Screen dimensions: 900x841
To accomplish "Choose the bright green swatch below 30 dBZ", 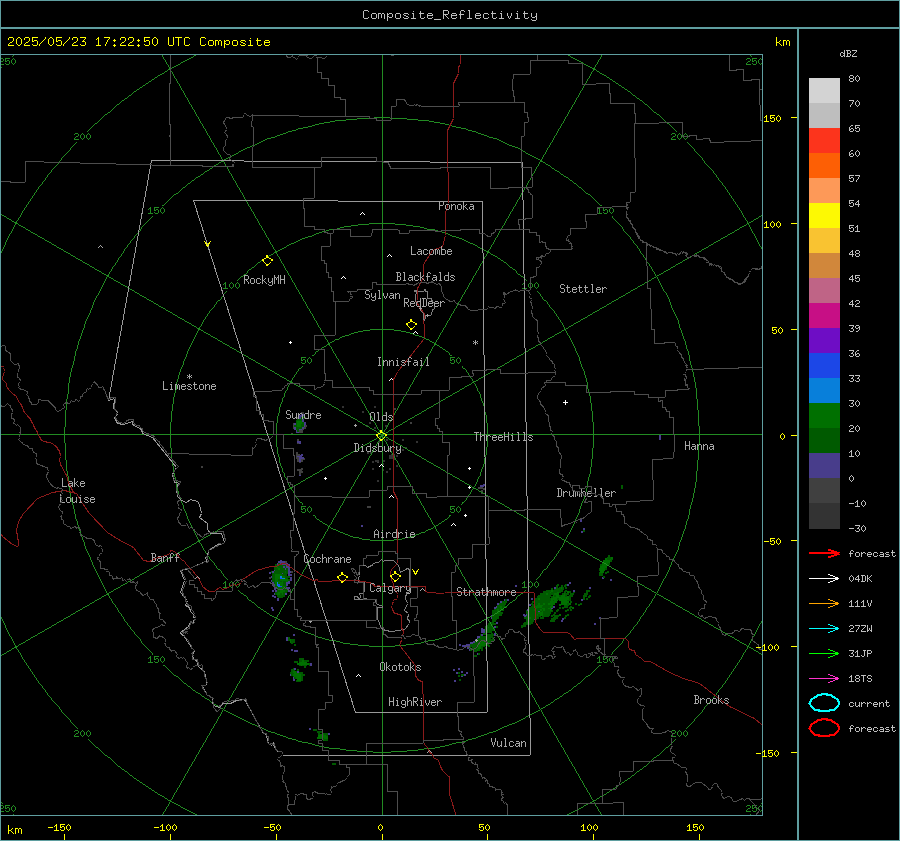I will (x=824, y=415).
